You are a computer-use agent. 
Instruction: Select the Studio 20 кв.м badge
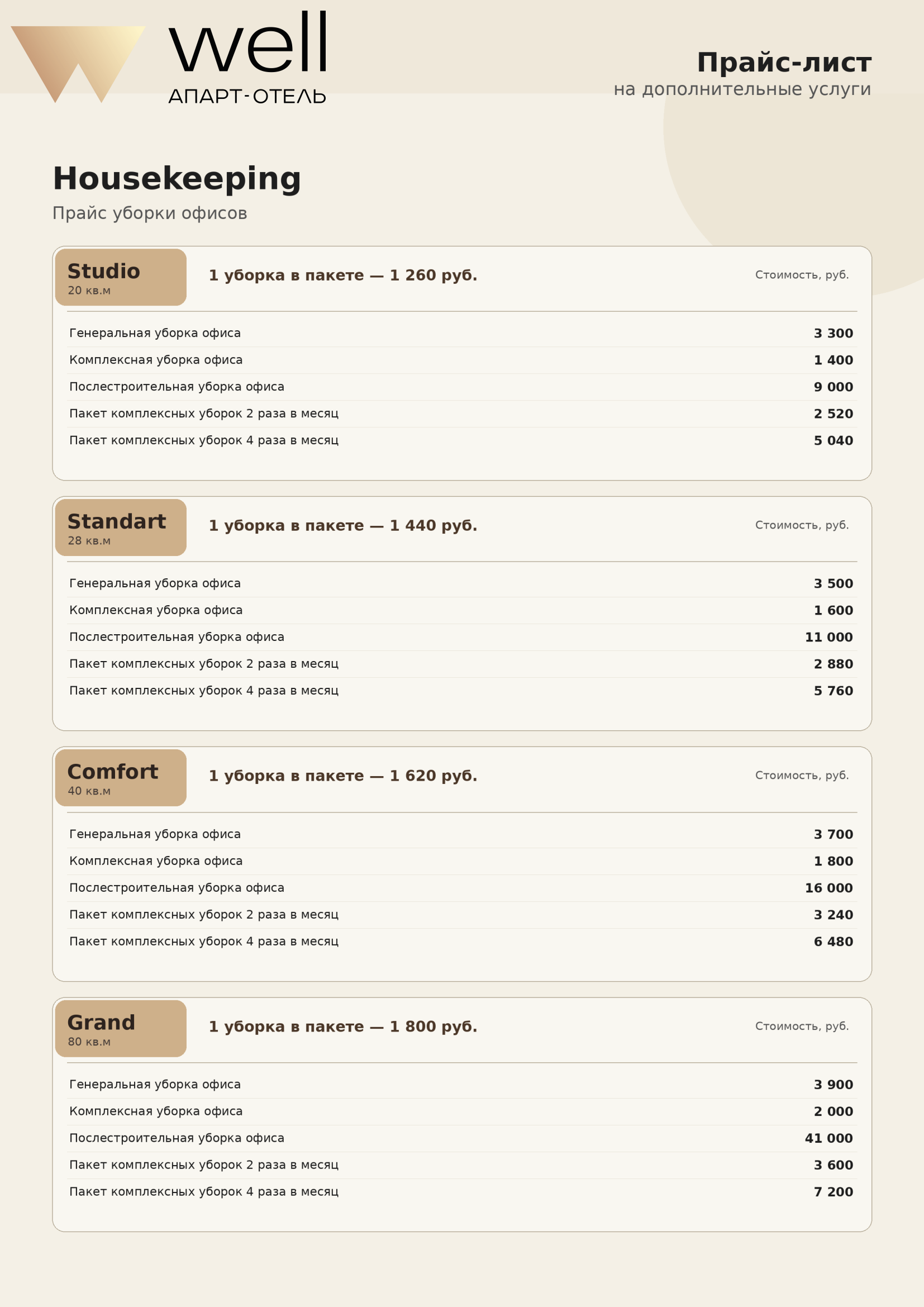pos(121,277)
